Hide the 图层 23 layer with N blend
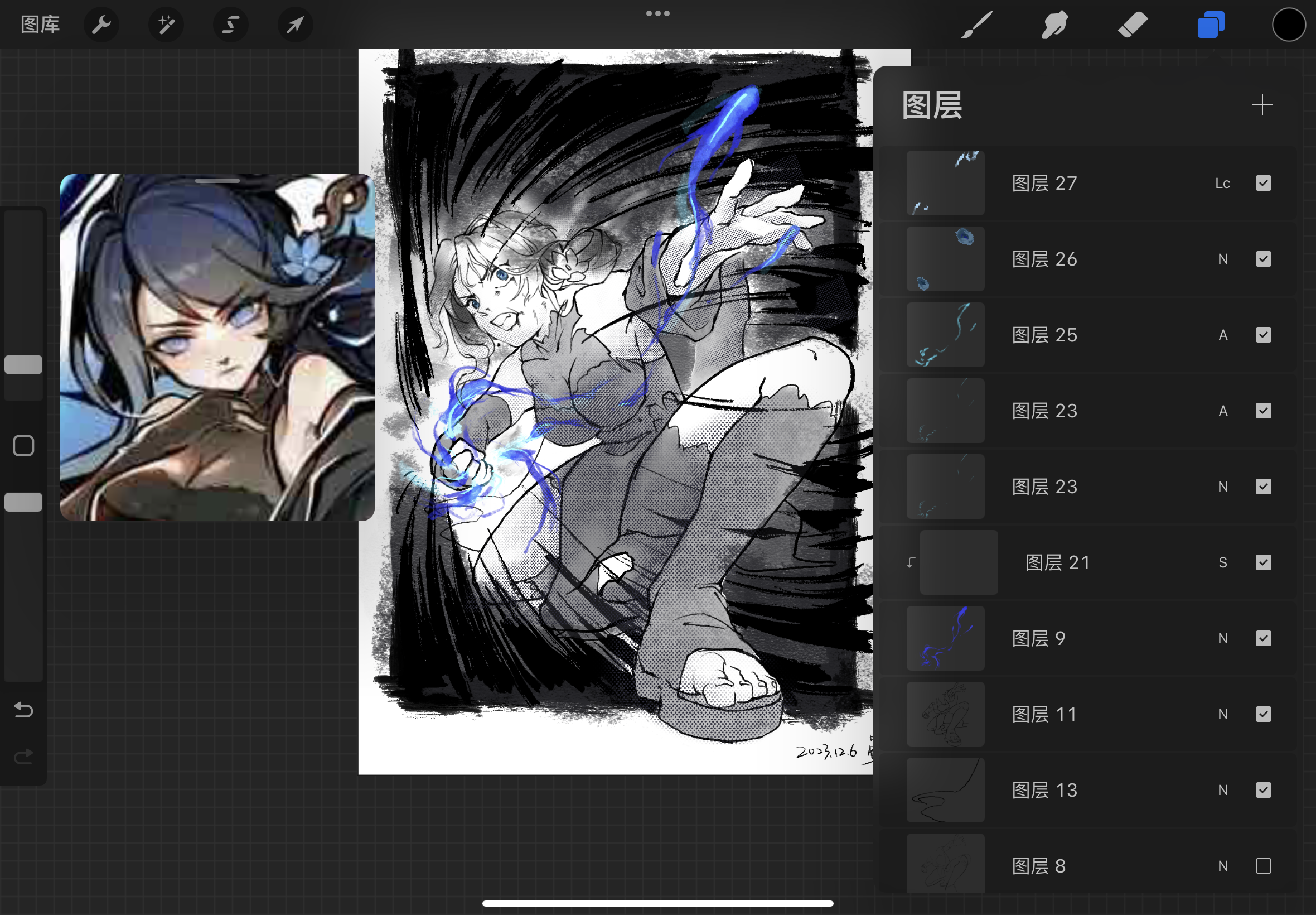The width and height of the screenshot is (1316, 915). pyautogui.click(x=1262, y=487)
